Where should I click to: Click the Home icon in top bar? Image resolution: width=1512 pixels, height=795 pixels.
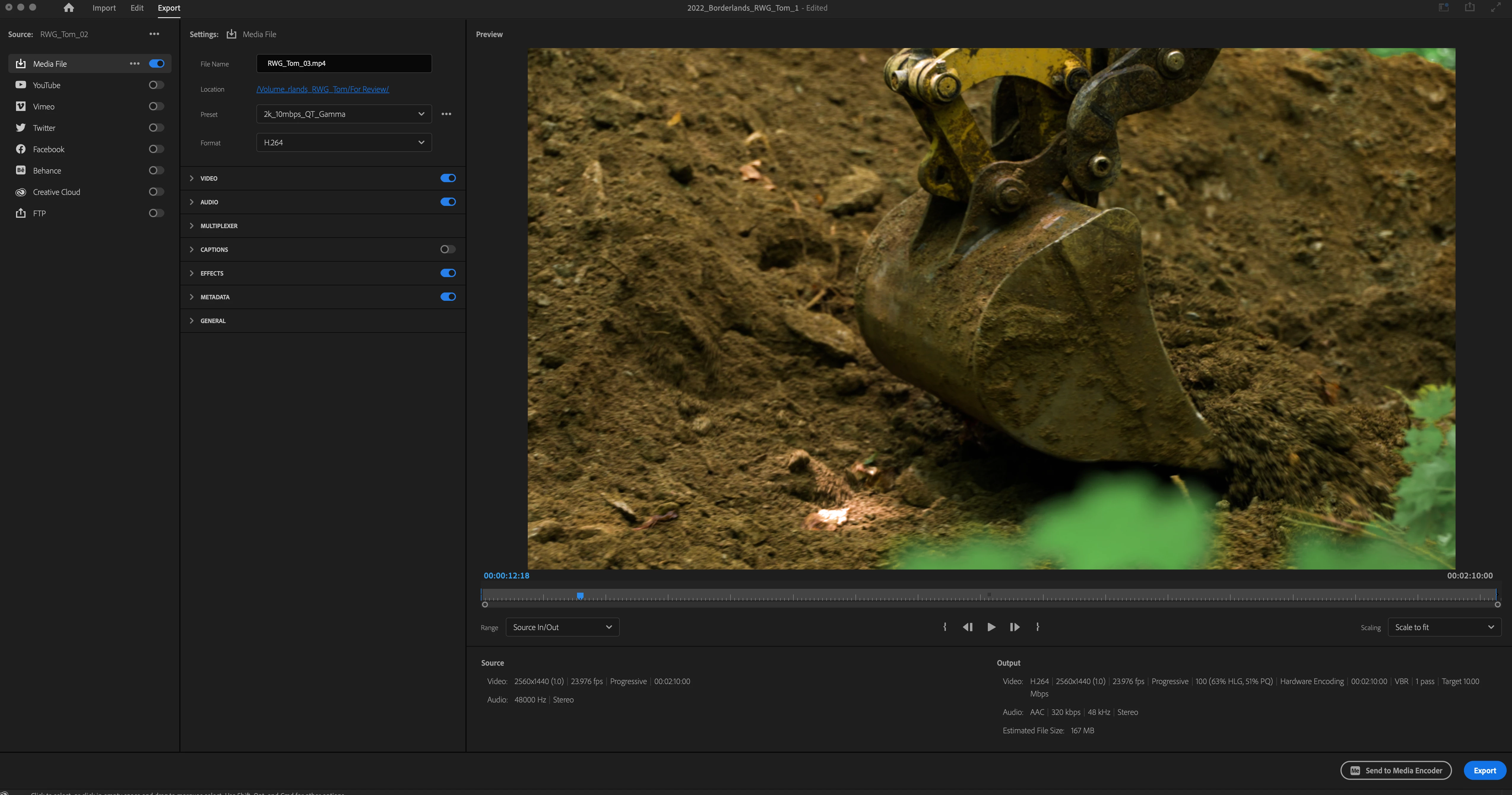tap(69, 8)
